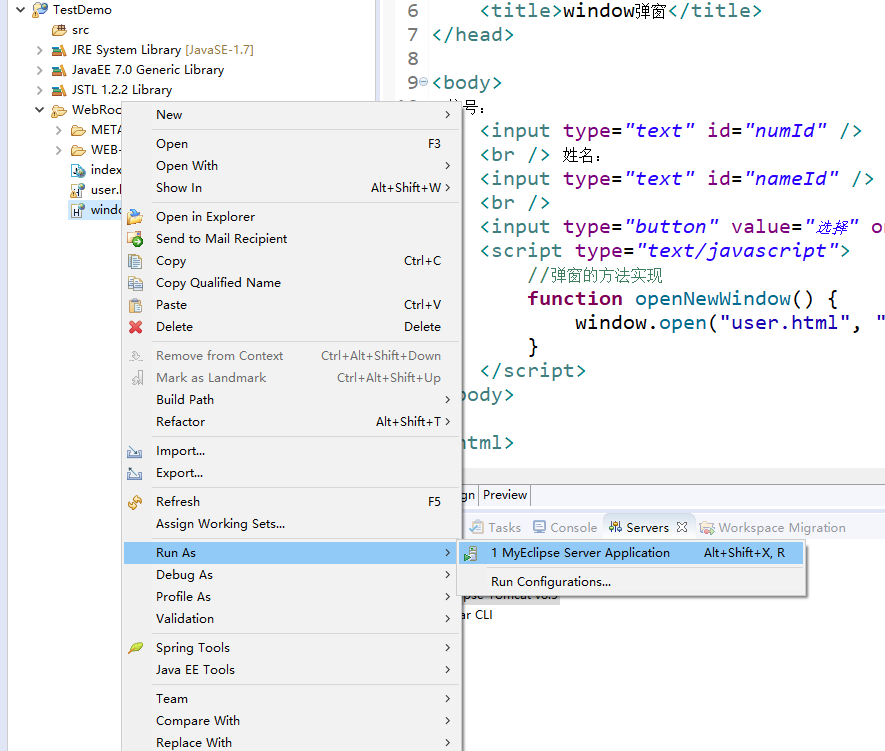Open the Java EE Tools submenu
The image size is (885, 751).
tap(291, 670)
